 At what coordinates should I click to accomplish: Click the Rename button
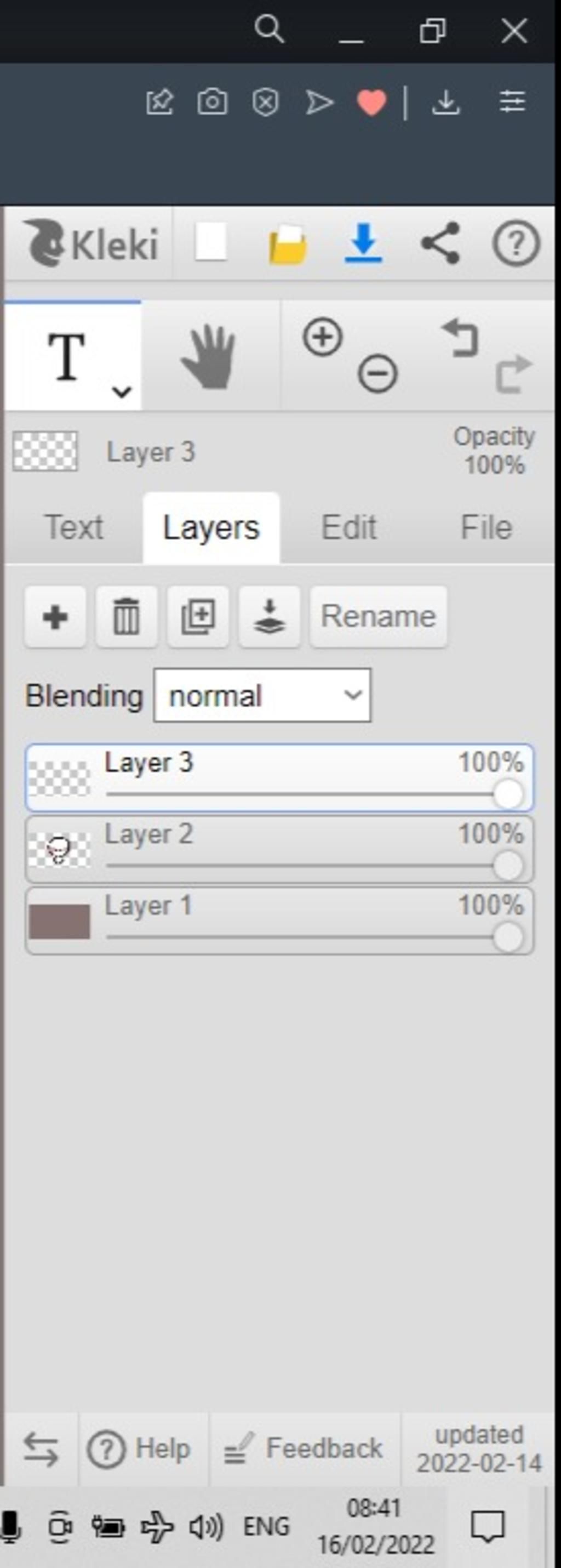click(379, 617)
